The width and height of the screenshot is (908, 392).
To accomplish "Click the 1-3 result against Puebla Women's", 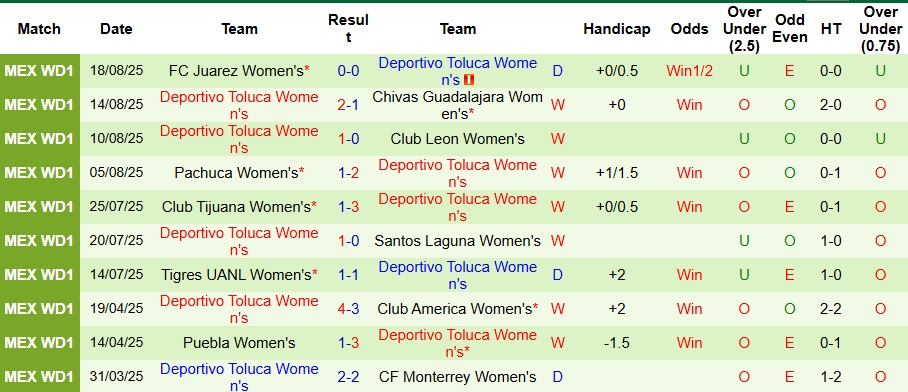I will pos(349,343).
